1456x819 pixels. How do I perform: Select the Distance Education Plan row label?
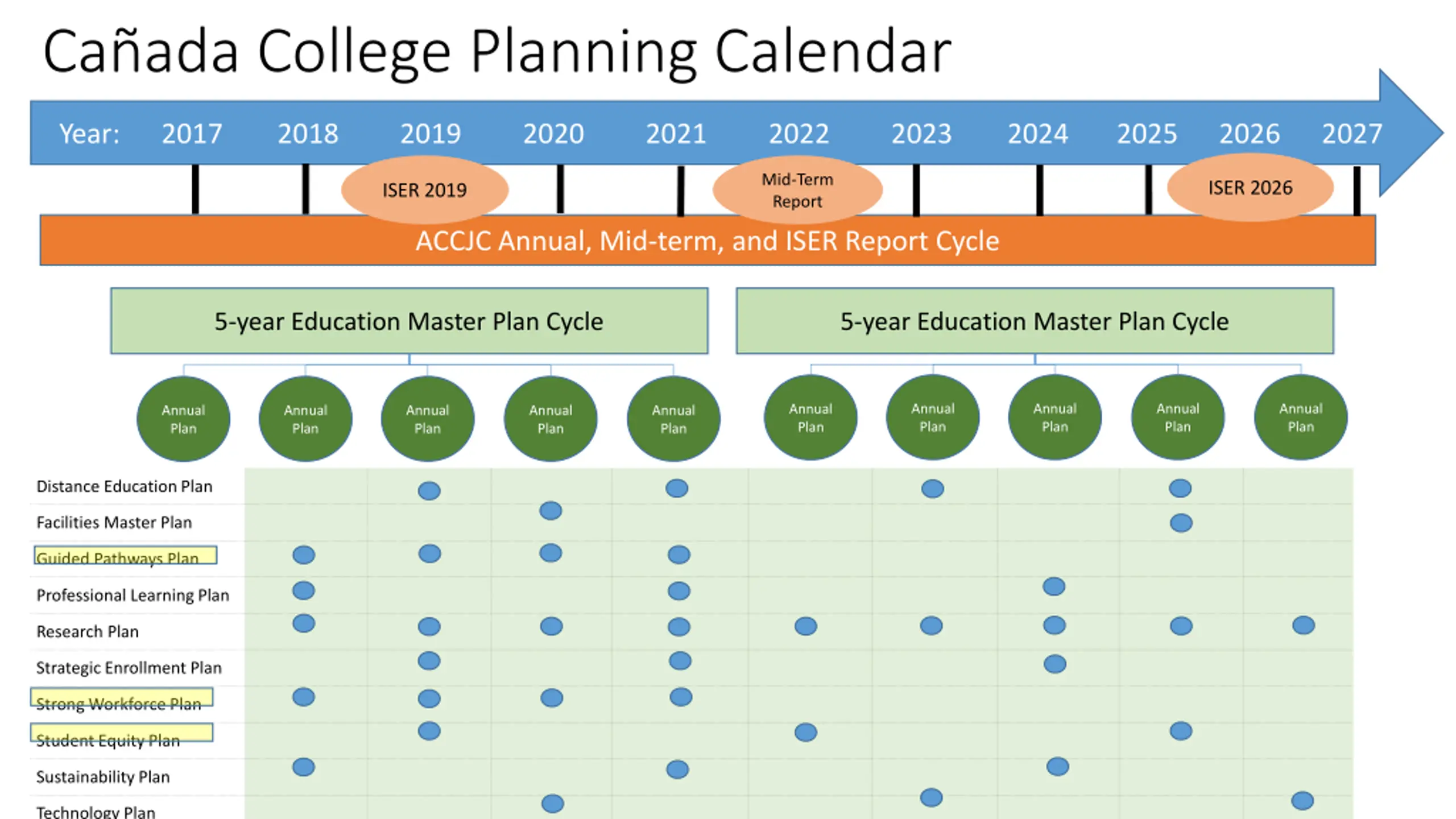point(124,486)
